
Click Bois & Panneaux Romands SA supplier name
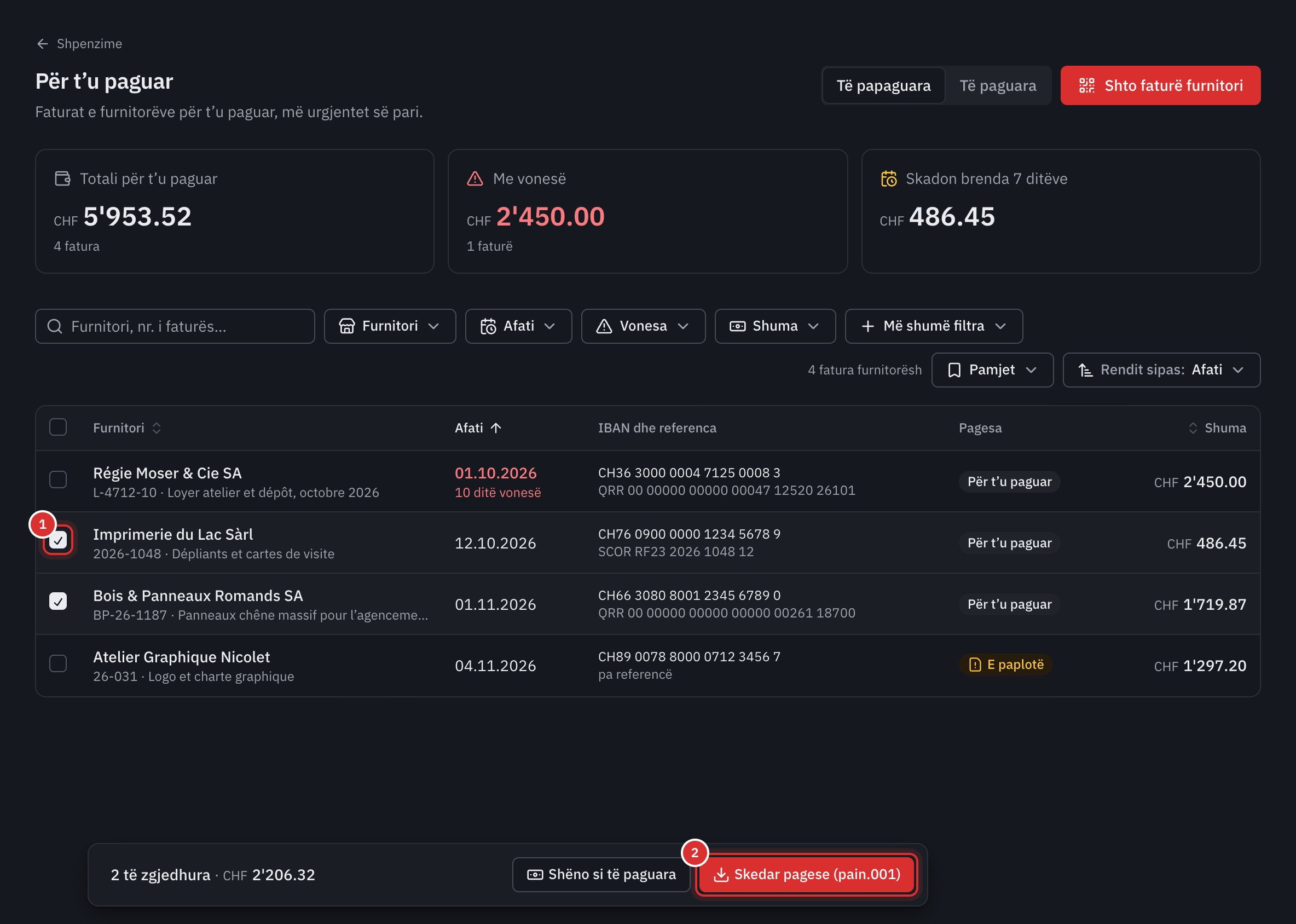(x=198, y=596)
